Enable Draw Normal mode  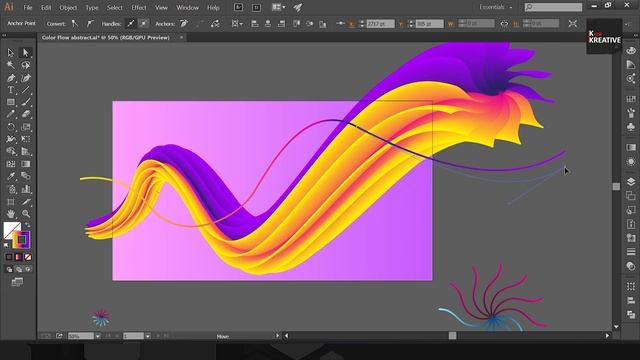(x=9, y=269)
